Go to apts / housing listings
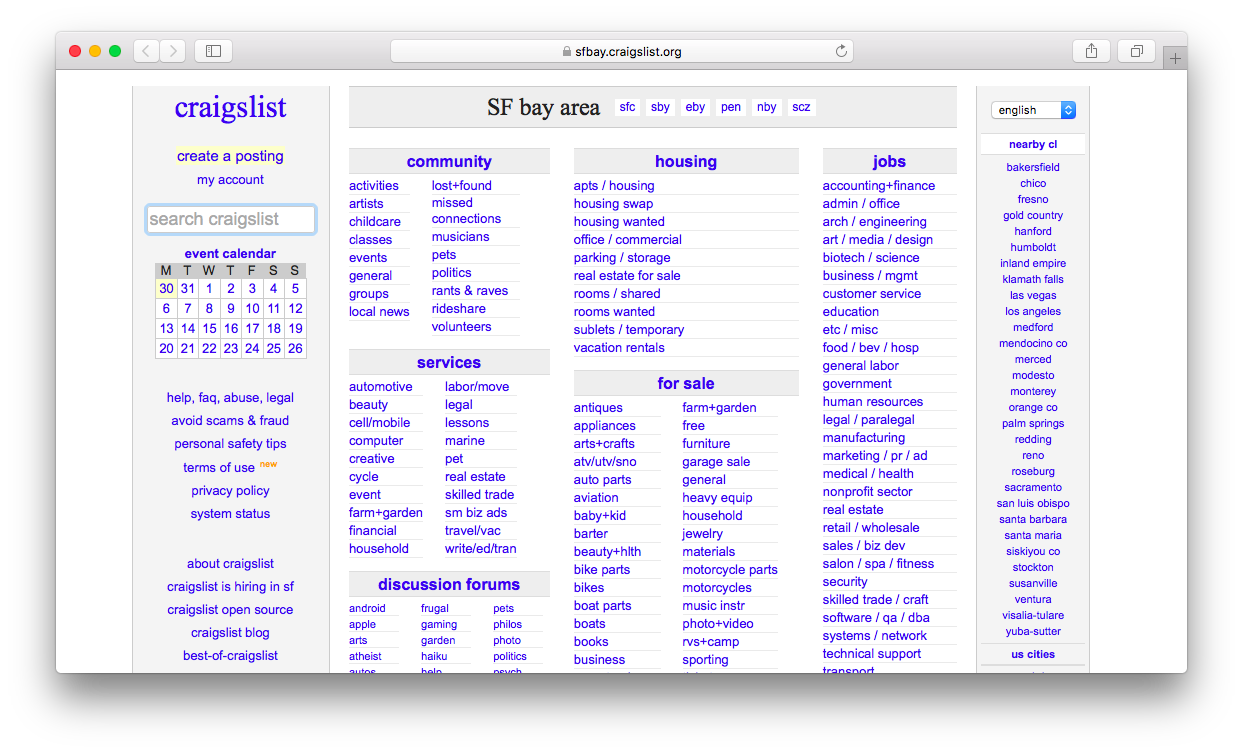 [x=614, y=186]
